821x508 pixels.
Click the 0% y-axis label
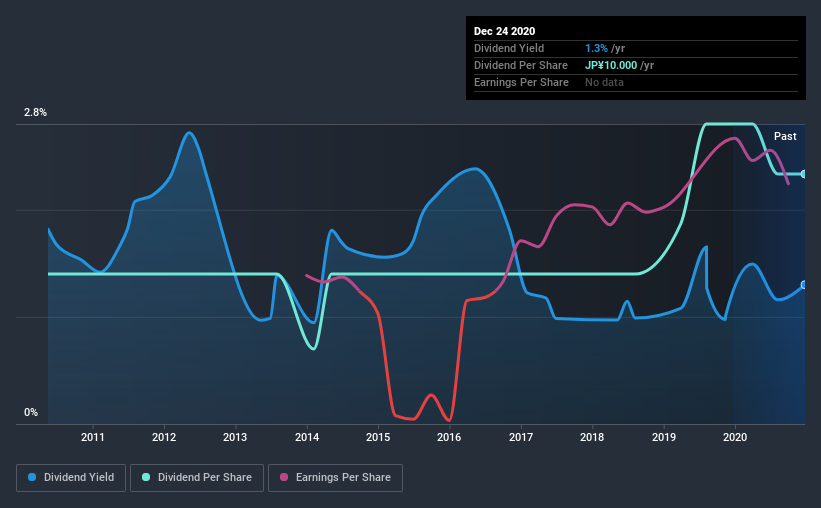click(x=31, y=412)
